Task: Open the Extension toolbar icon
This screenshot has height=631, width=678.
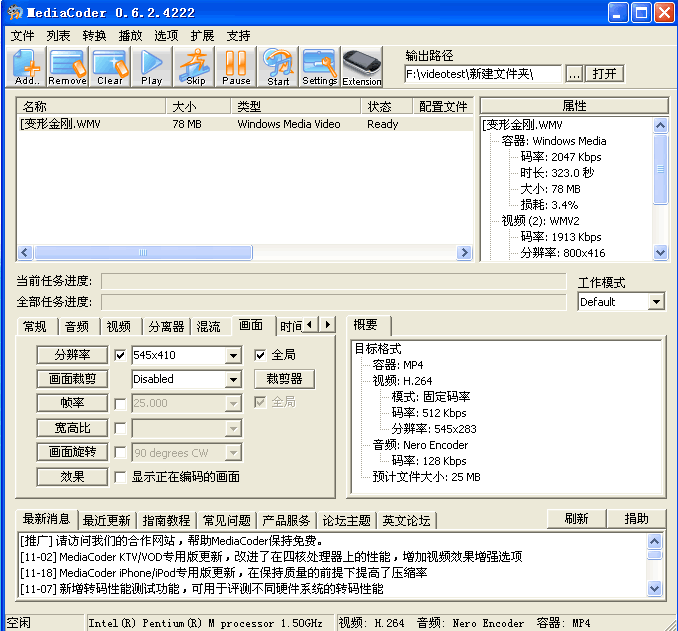Action: (x=362, y=67)
